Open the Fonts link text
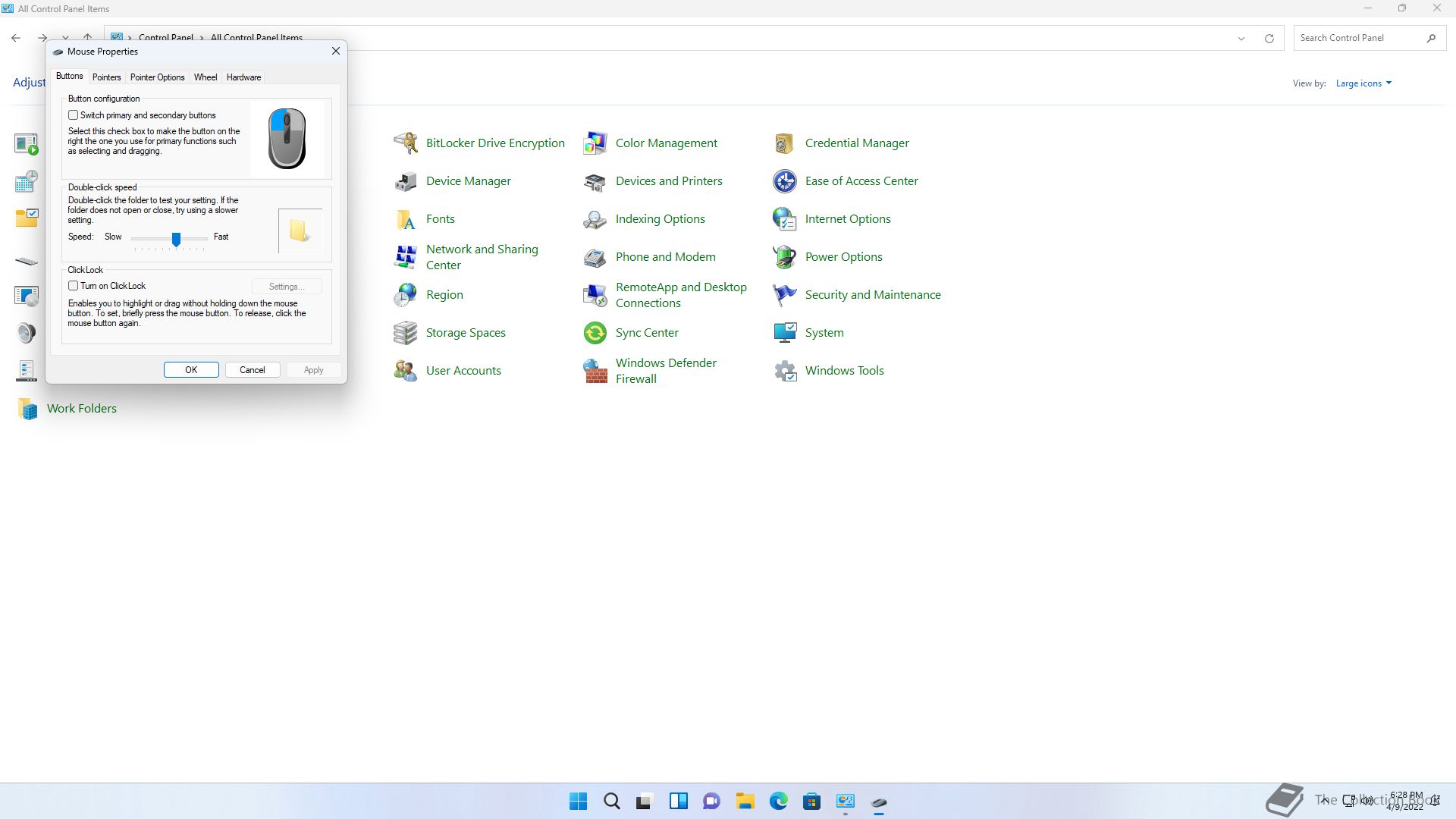Screen dimensions: 1456x819 [x=441, y=218]
